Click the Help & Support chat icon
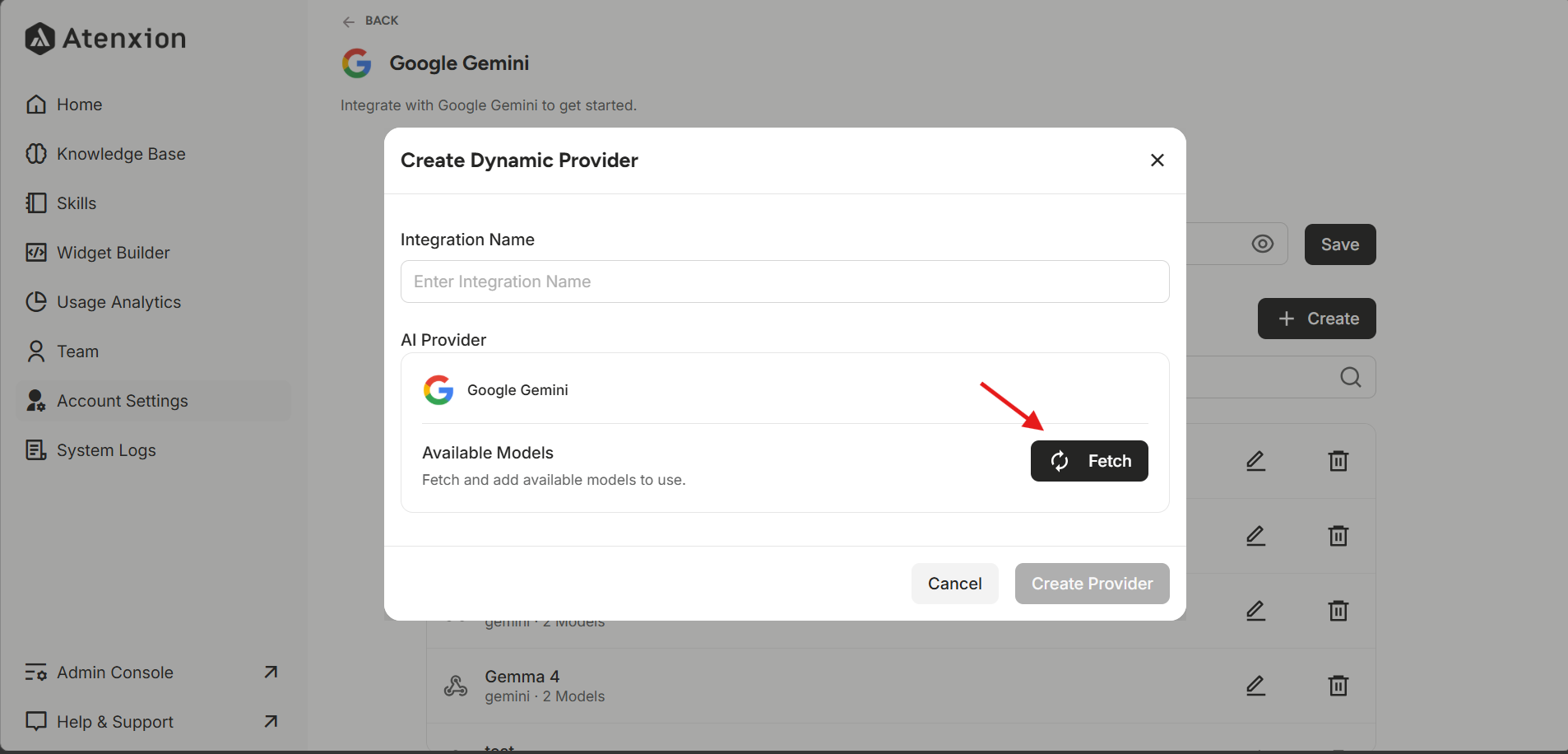Screen dimensions: 1568x754 [36, 722]
